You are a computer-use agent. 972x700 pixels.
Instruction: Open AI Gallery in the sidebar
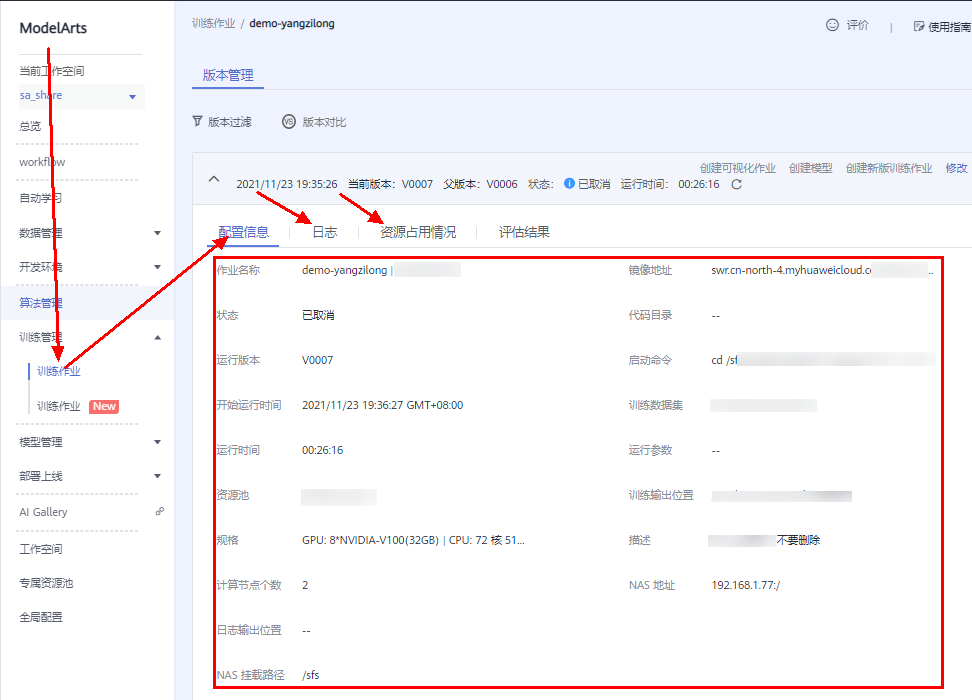coord(43,512)
